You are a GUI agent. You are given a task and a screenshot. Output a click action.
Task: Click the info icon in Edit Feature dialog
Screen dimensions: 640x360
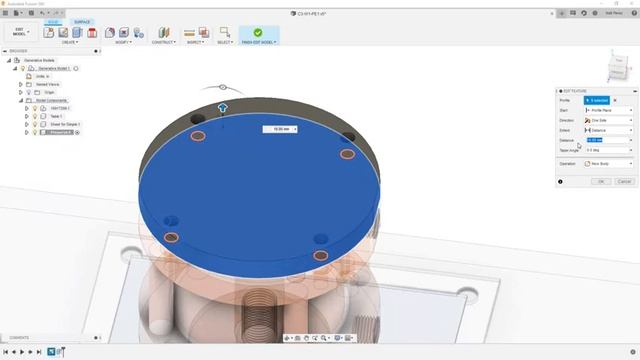(560, 182)
